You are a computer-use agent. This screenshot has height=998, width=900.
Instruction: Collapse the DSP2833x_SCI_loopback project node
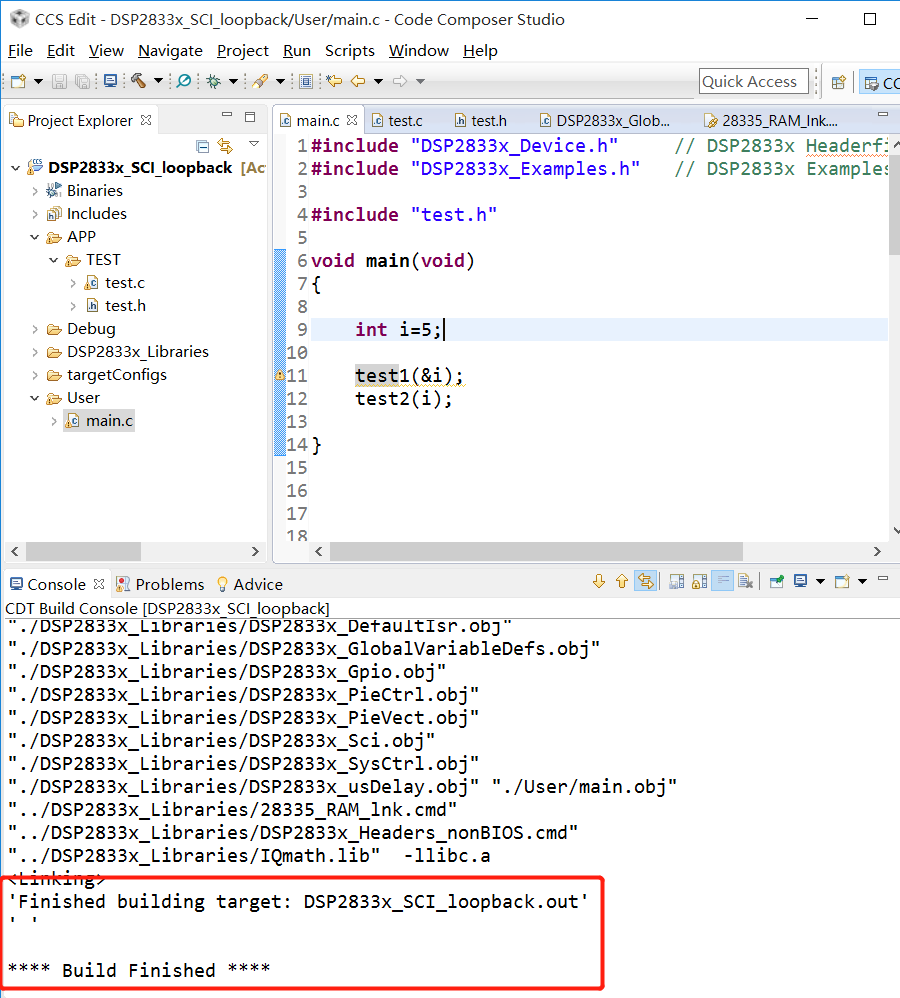15,168
